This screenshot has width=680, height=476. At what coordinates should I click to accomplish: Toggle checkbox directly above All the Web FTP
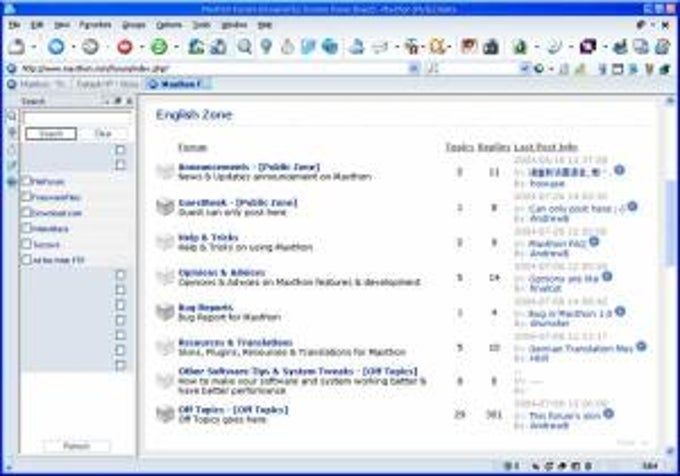pyautogui.click(x=26, y=244)
